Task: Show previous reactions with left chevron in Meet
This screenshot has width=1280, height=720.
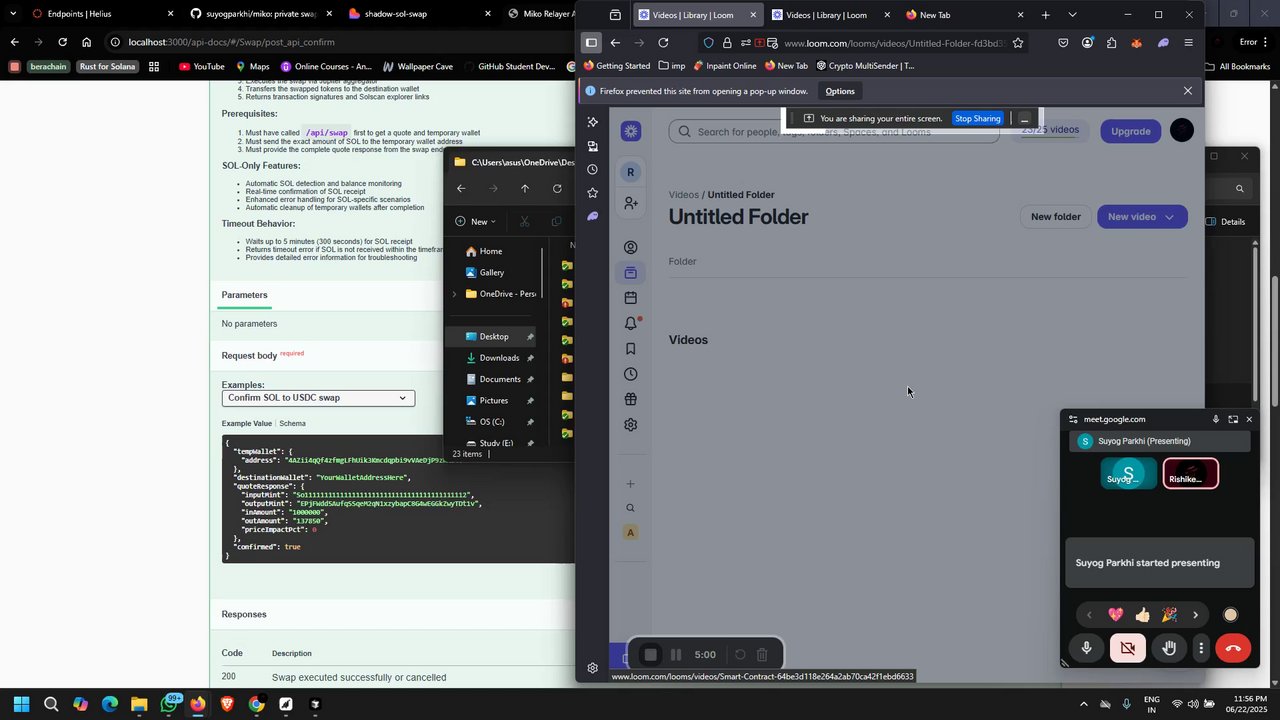Action: 1089,615
